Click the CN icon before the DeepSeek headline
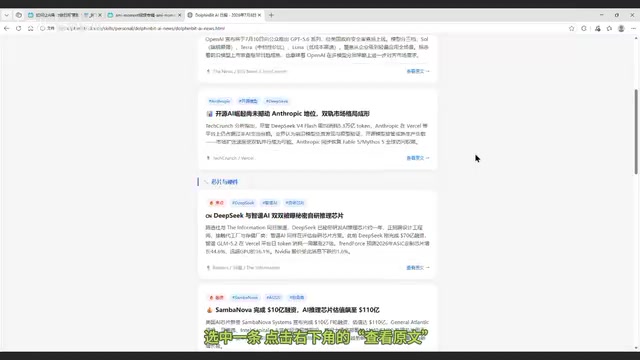 pyautogui.click(x=209, y=216)
